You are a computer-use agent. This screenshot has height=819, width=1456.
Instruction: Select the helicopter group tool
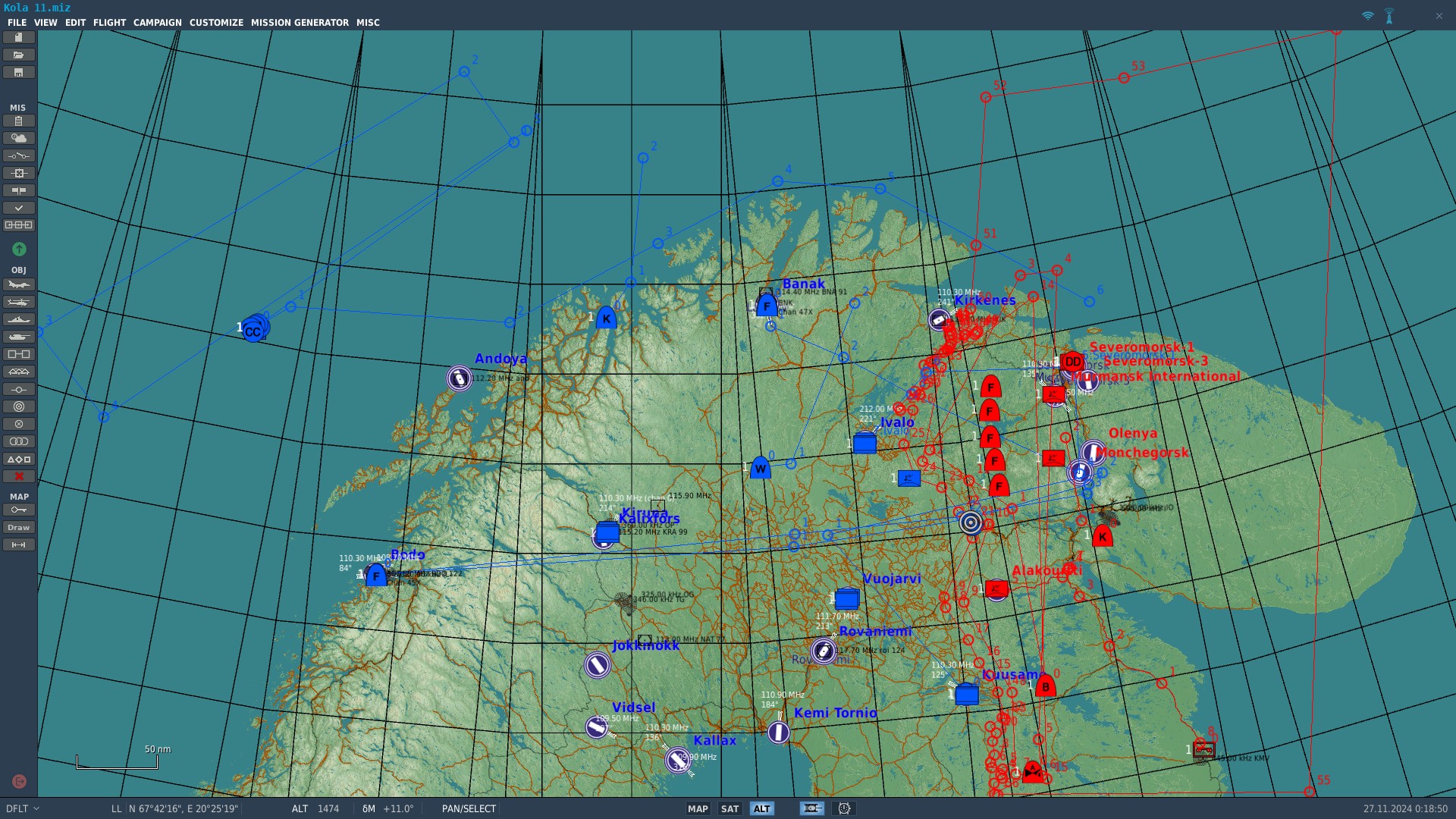[18, 302]
